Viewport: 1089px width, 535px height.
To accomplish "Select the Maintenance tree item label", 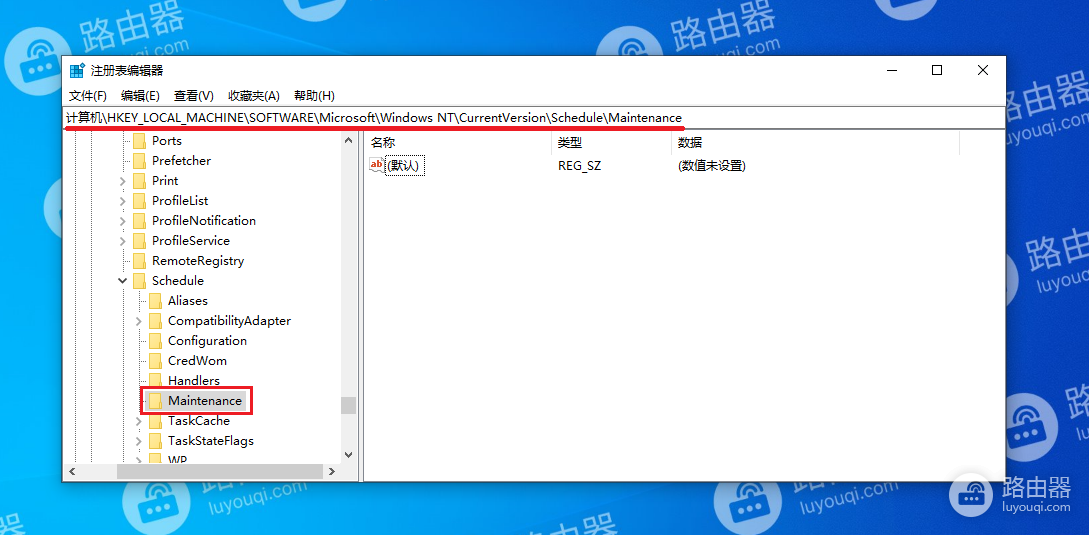I will [205, 401].
